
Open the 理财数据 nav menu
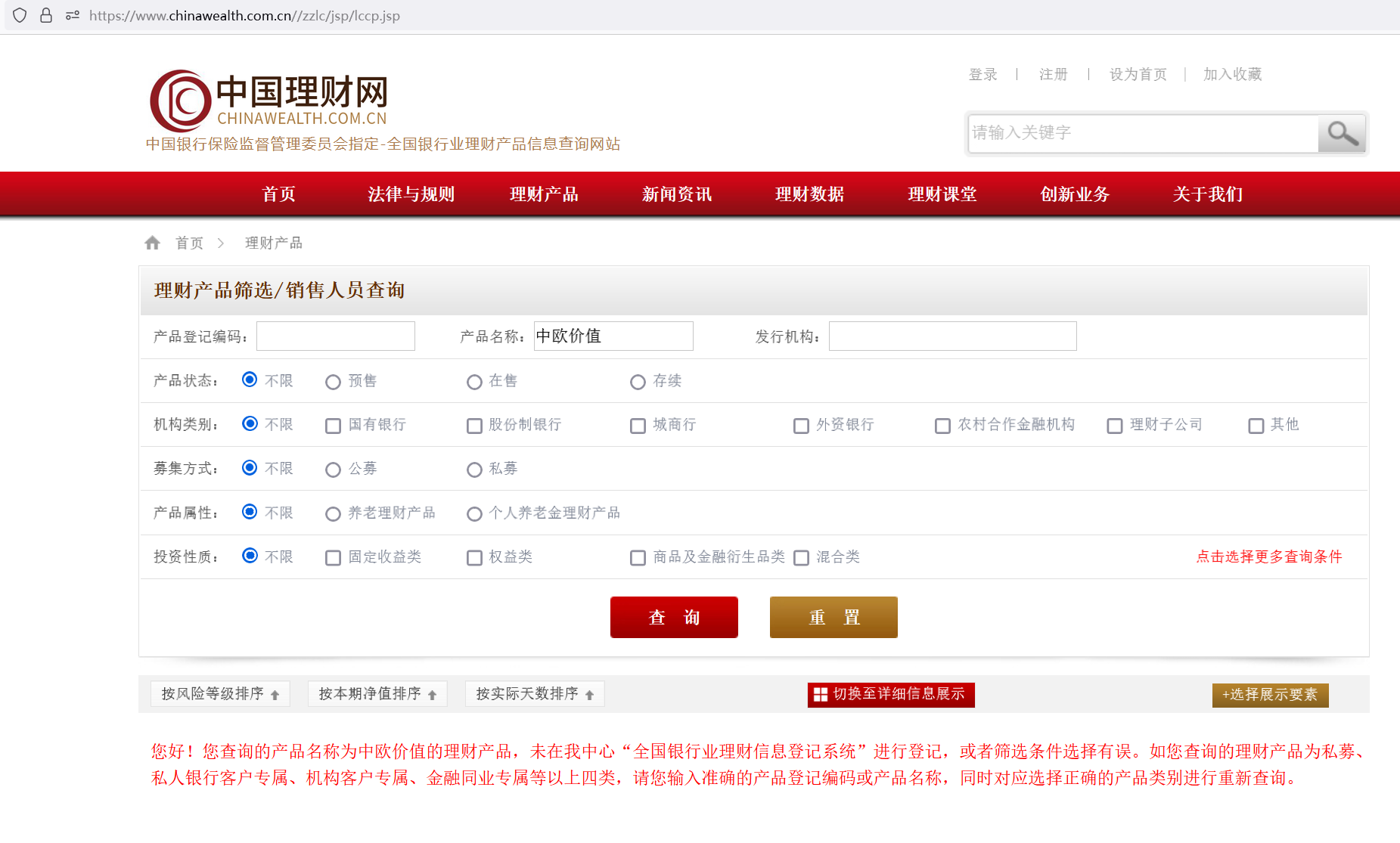click(809, 194)
